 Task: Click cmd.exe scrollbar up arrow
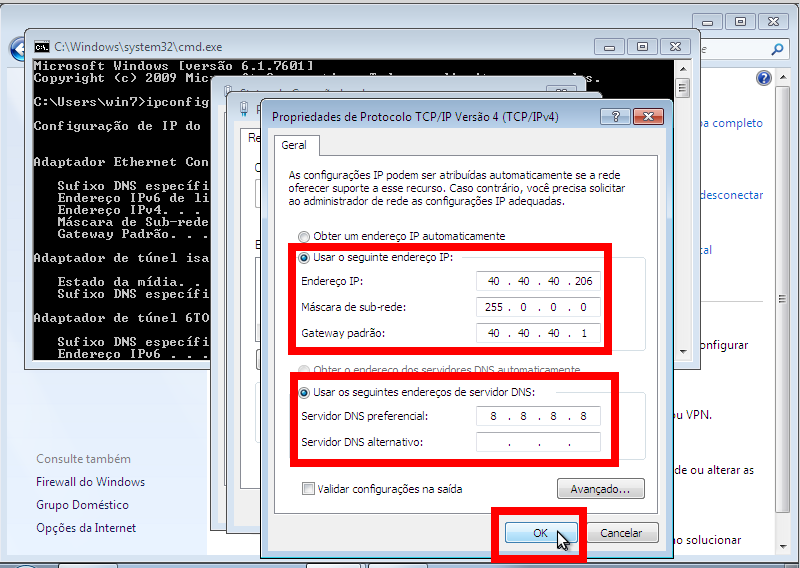point(683,69)
